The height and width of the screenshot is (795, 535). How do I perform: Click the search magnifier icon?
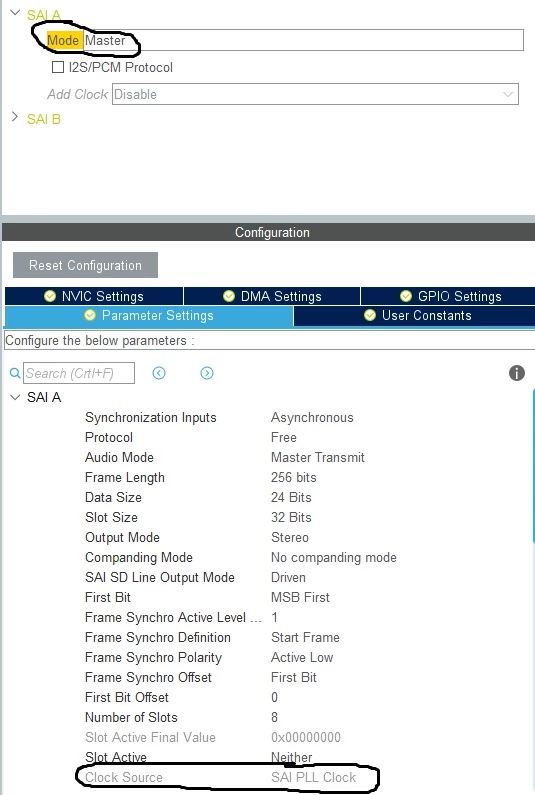(x=15, y=373)
